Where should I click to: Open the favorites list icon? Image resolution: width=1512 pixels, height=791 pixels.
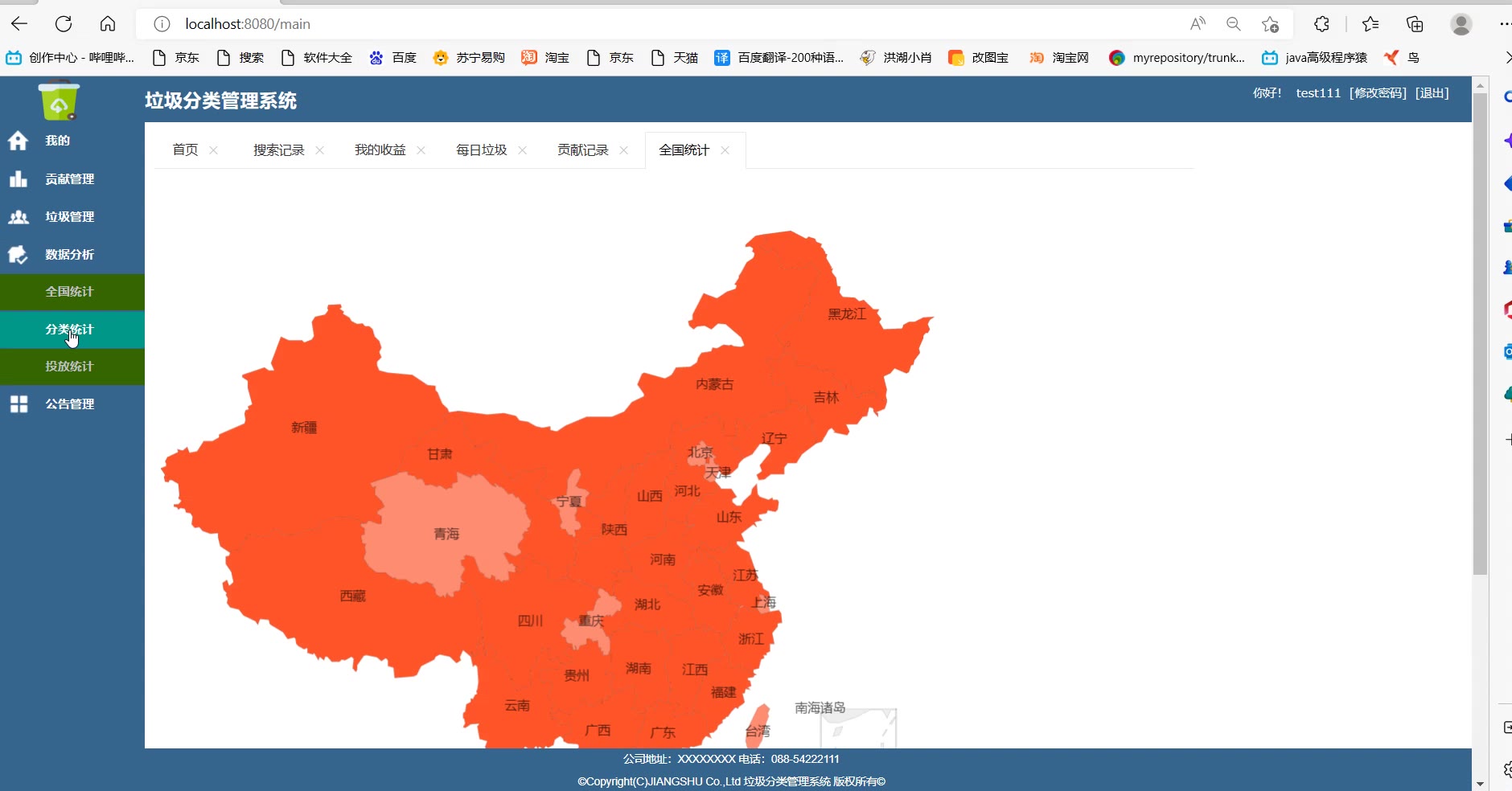click(x=1370, y=24)
